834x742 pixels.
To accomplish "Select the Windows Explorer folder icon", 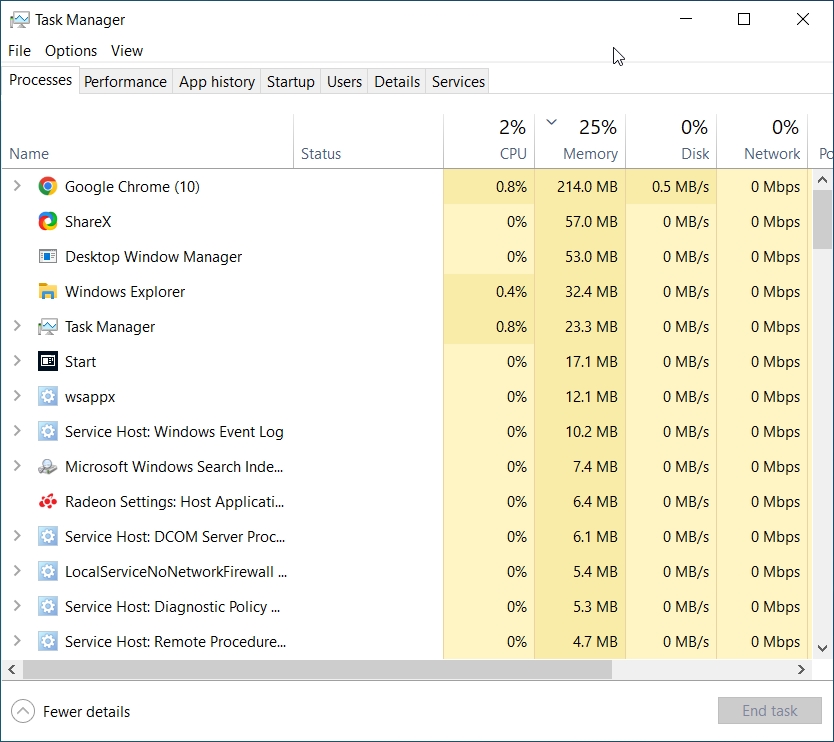I will [x=46, y=291].
